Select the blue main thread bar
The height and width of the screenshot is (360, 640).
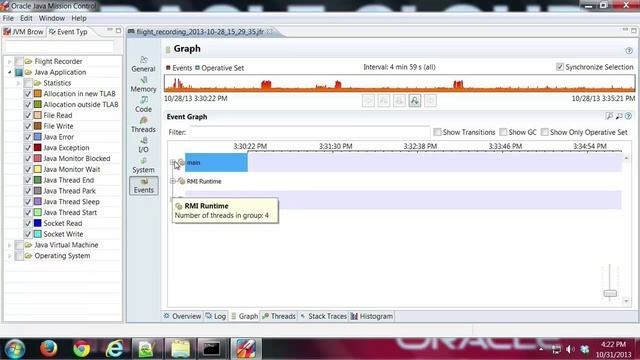pyautogui.click(x=216, y=162)
